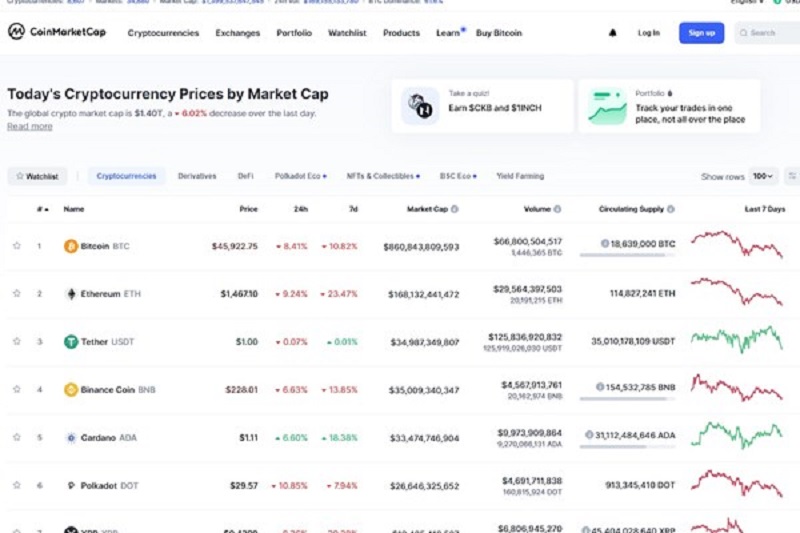Click the Polkadot coin icon
800x533 pixels.
pyautogui.click(x=71, y=486)
